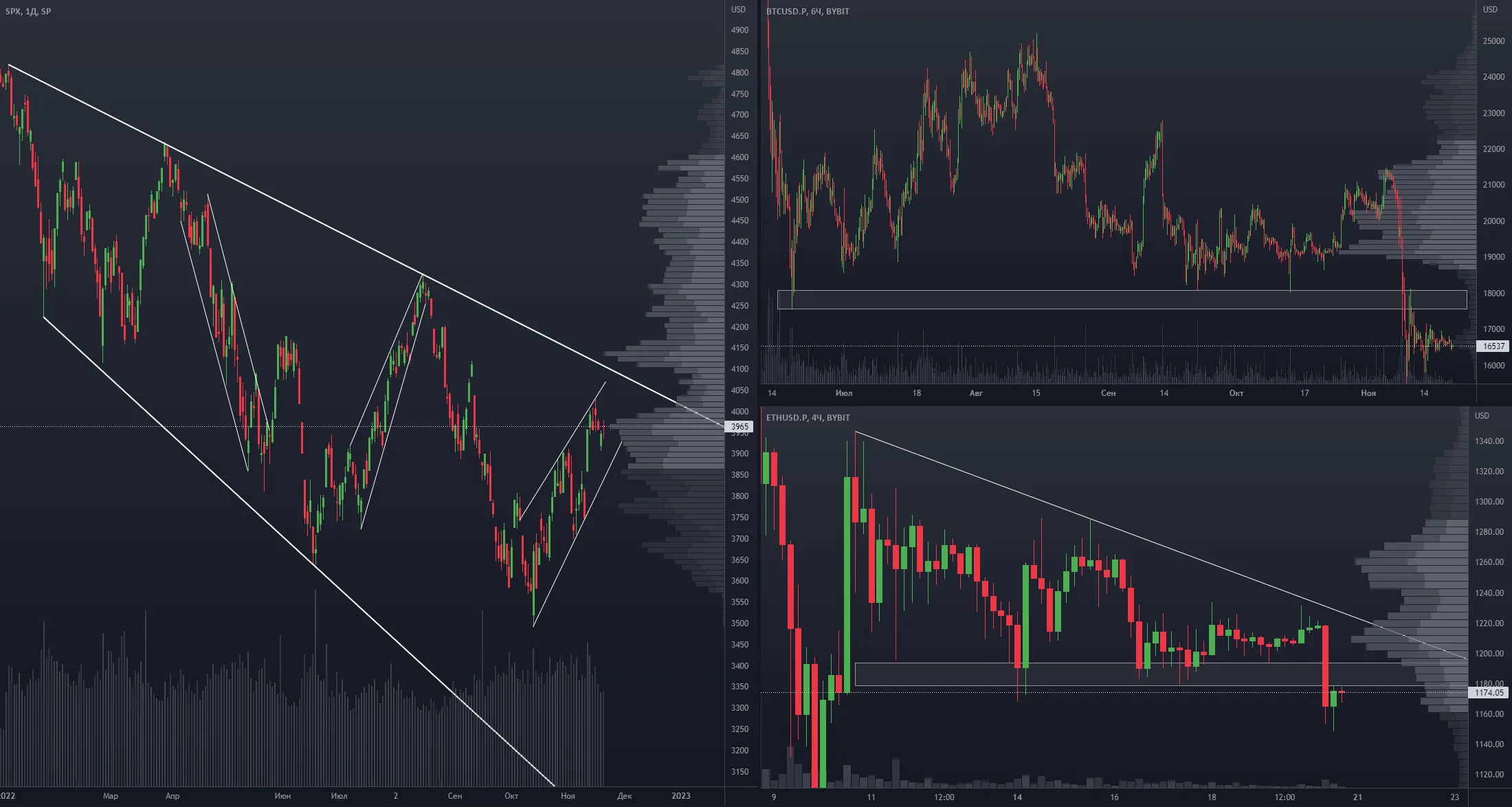Viewport: 1512px width, 807px height.
Task: Click the 4800 level on SPX price axis
Action: pyautogui.click(x=740, y=73)
